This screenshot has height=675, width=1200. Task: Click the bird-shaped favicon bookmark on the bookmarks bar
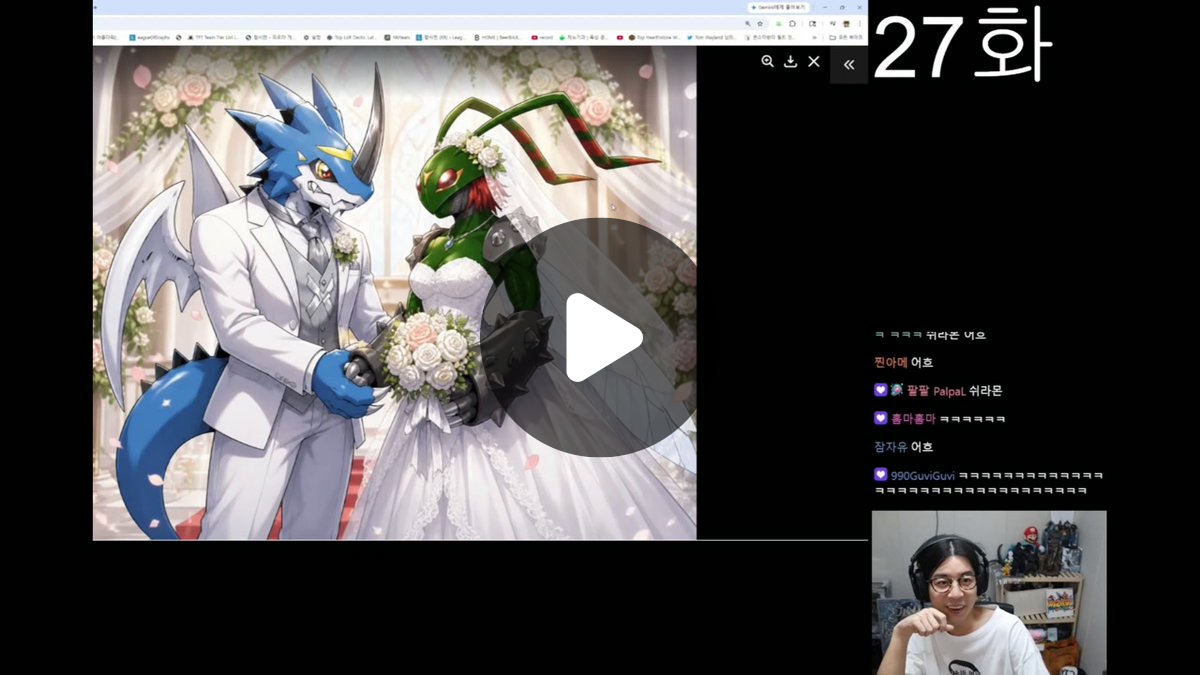[x=689, y=37]
